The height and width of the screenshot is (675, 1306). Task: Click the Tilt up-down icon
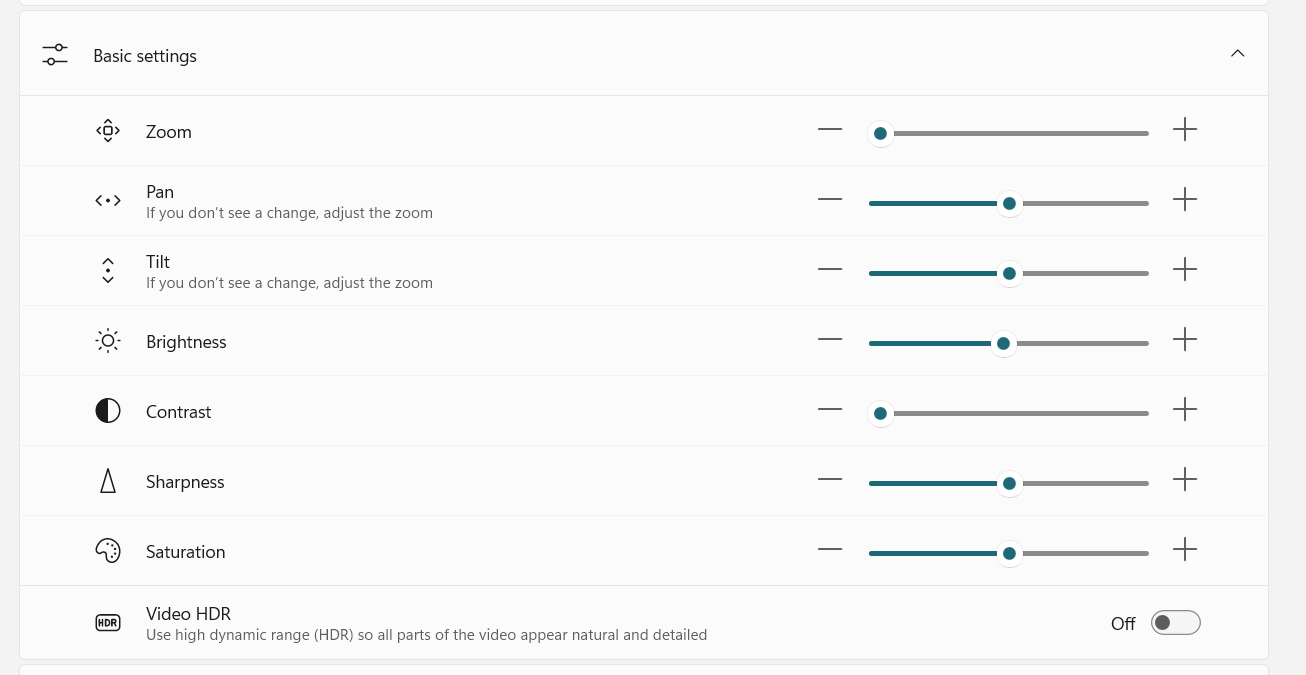tap(108, 271)
